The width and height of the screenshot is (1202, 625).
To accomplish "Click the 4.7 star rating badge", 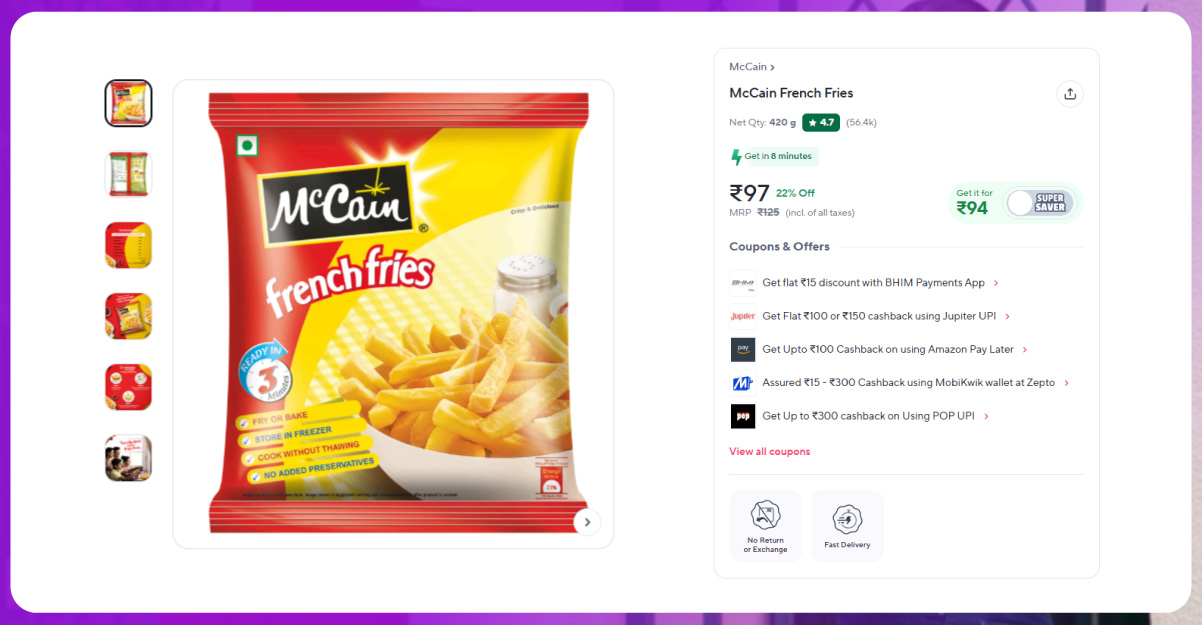I will (821, 123).
